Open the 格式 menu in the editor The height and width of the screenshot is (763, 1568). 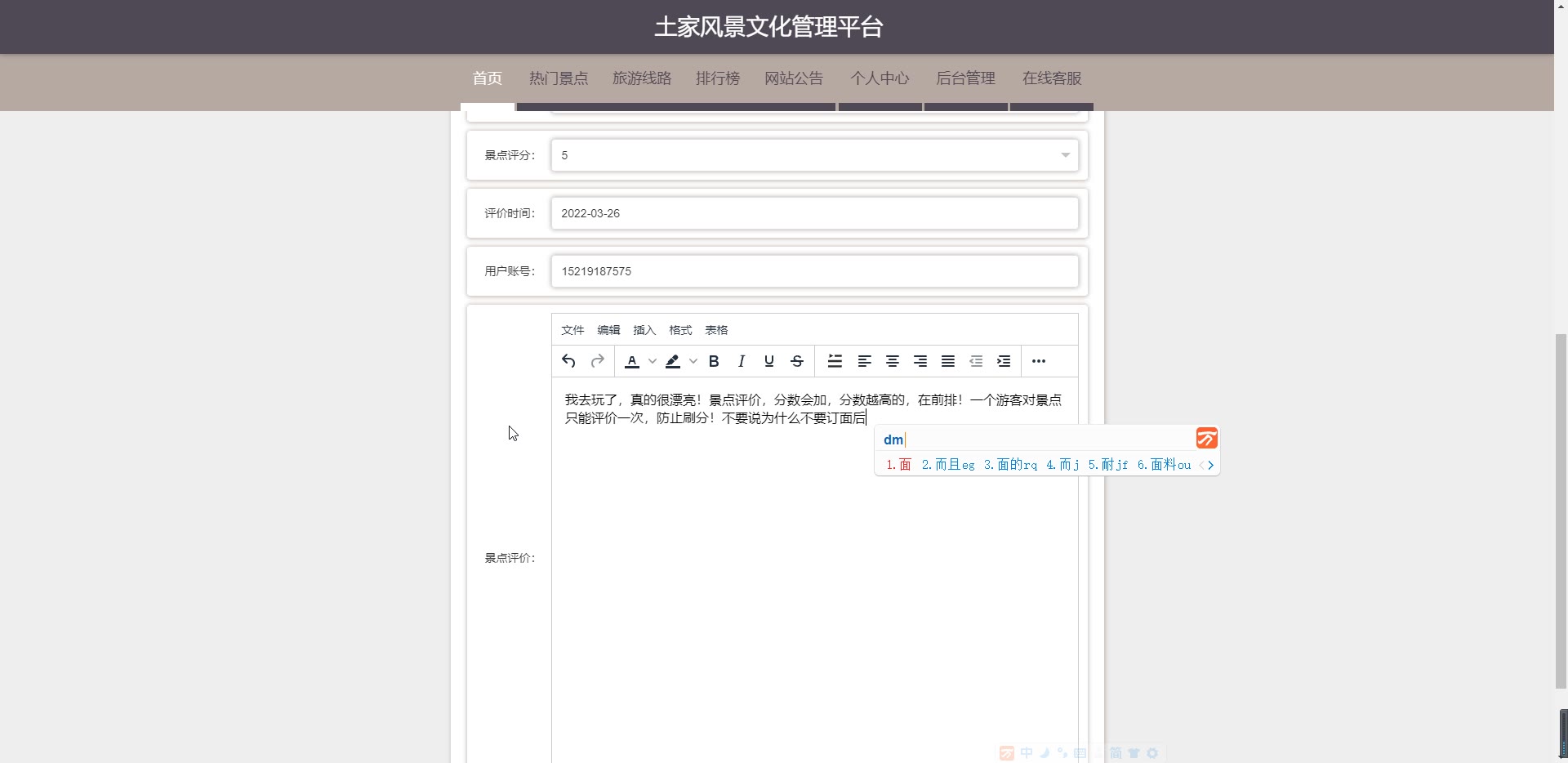[680, 330]
